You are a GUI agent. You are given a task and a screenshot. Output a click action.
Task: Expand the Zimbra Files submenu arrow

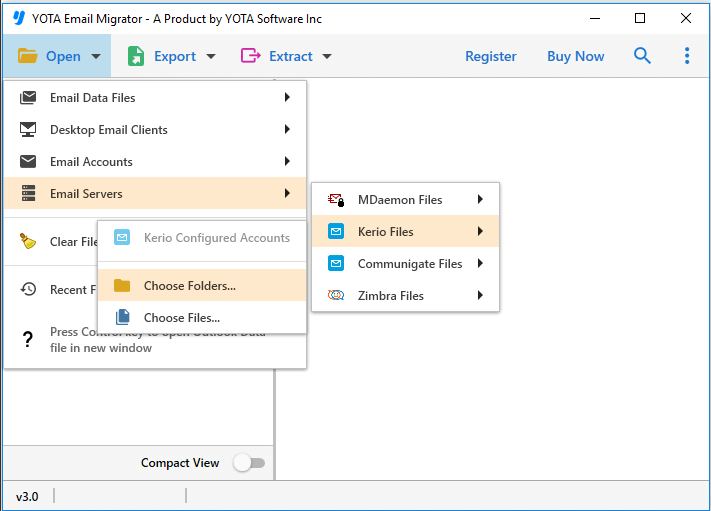point(480,295)
